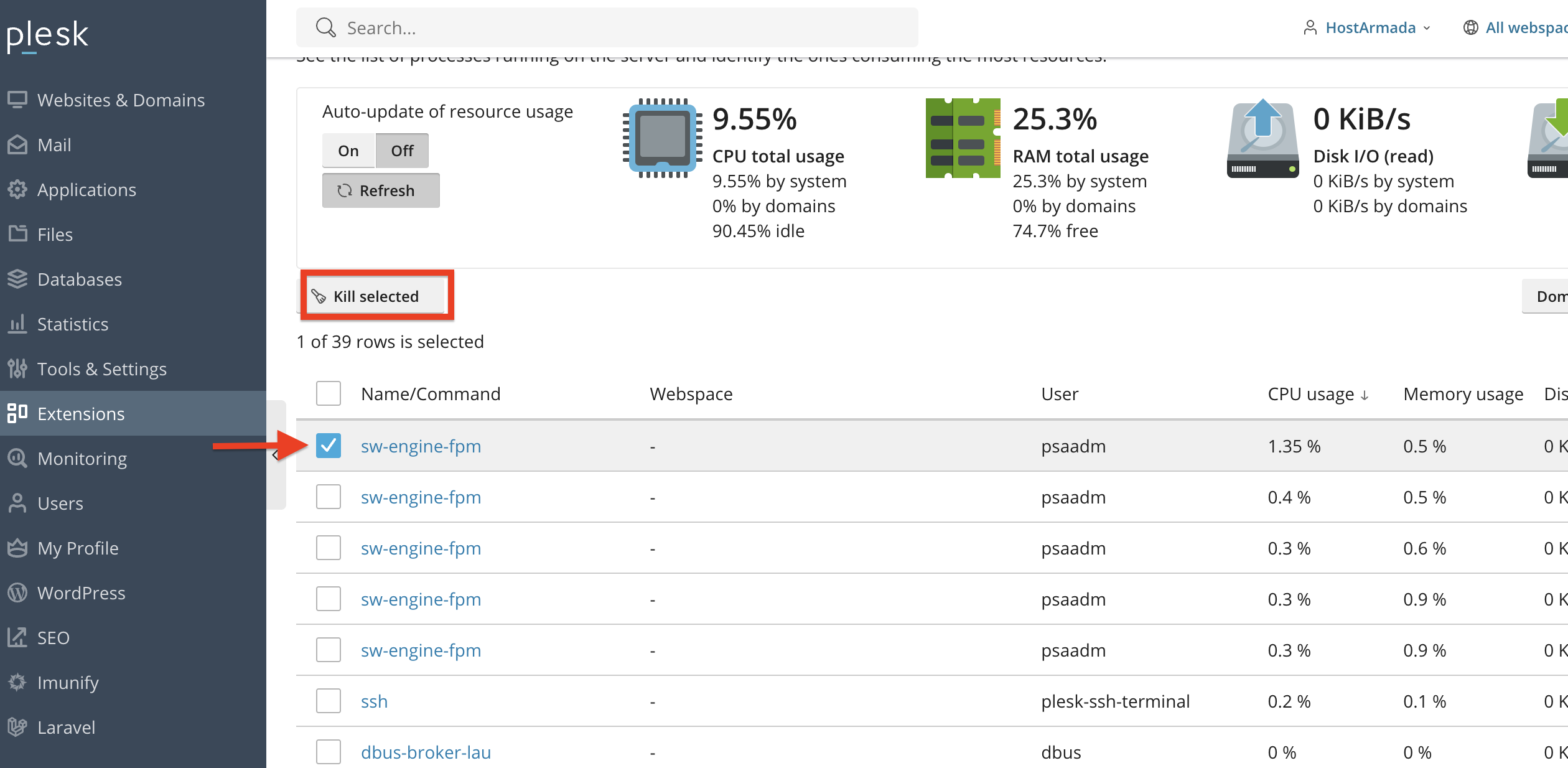Click the Files folder icon
The image size is (1568, 768).
[x=17, y=234]
